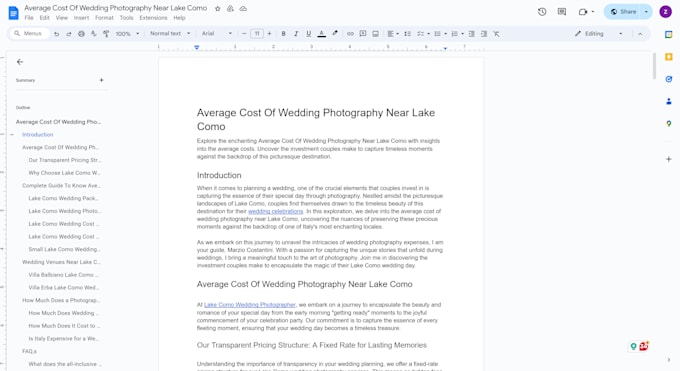Open version history clock icon
680x371 pixels.
pos(542,12)
